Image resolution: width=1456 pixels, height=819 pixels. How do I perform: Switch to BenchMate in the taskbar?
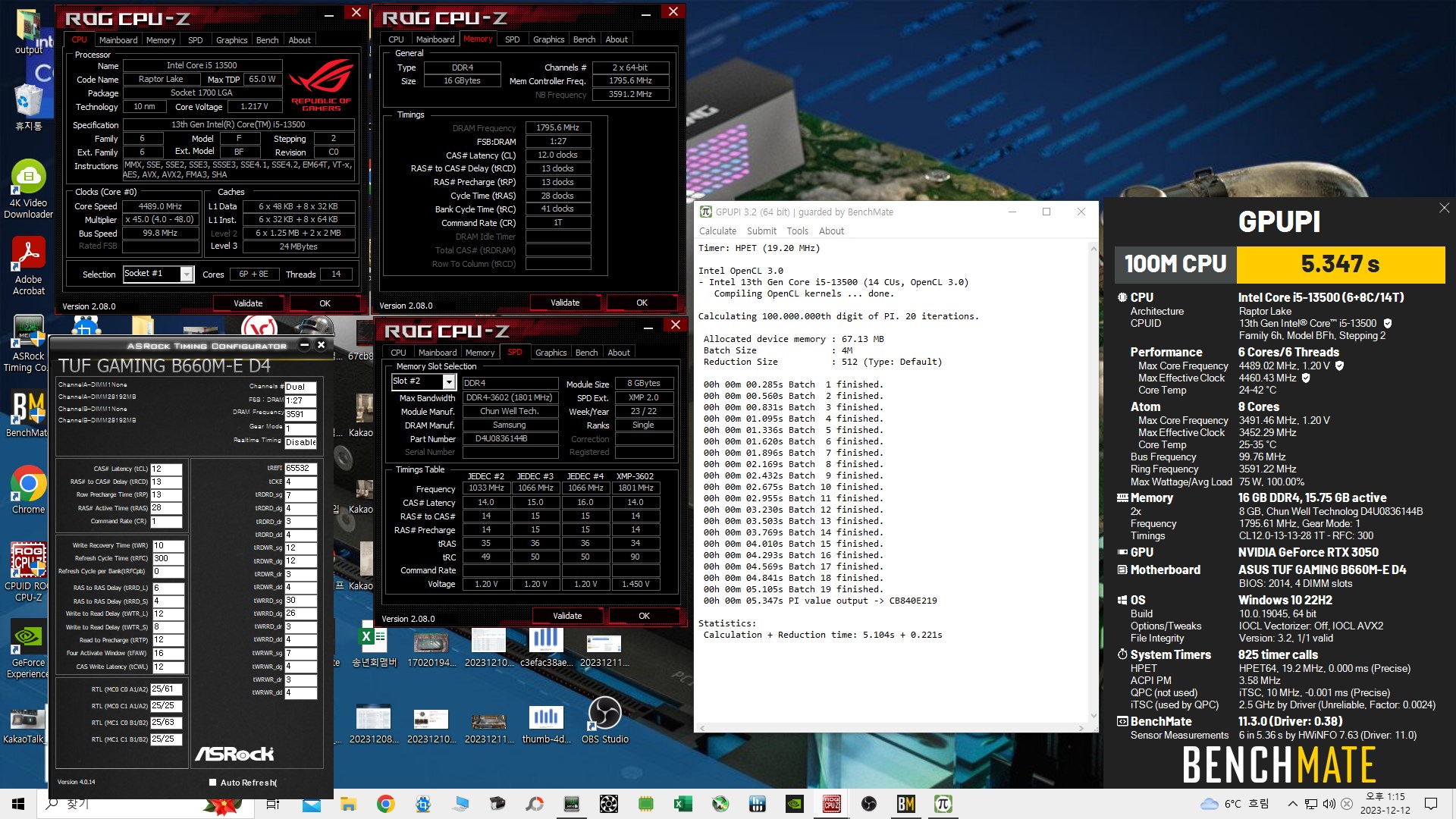click(905, 804)
